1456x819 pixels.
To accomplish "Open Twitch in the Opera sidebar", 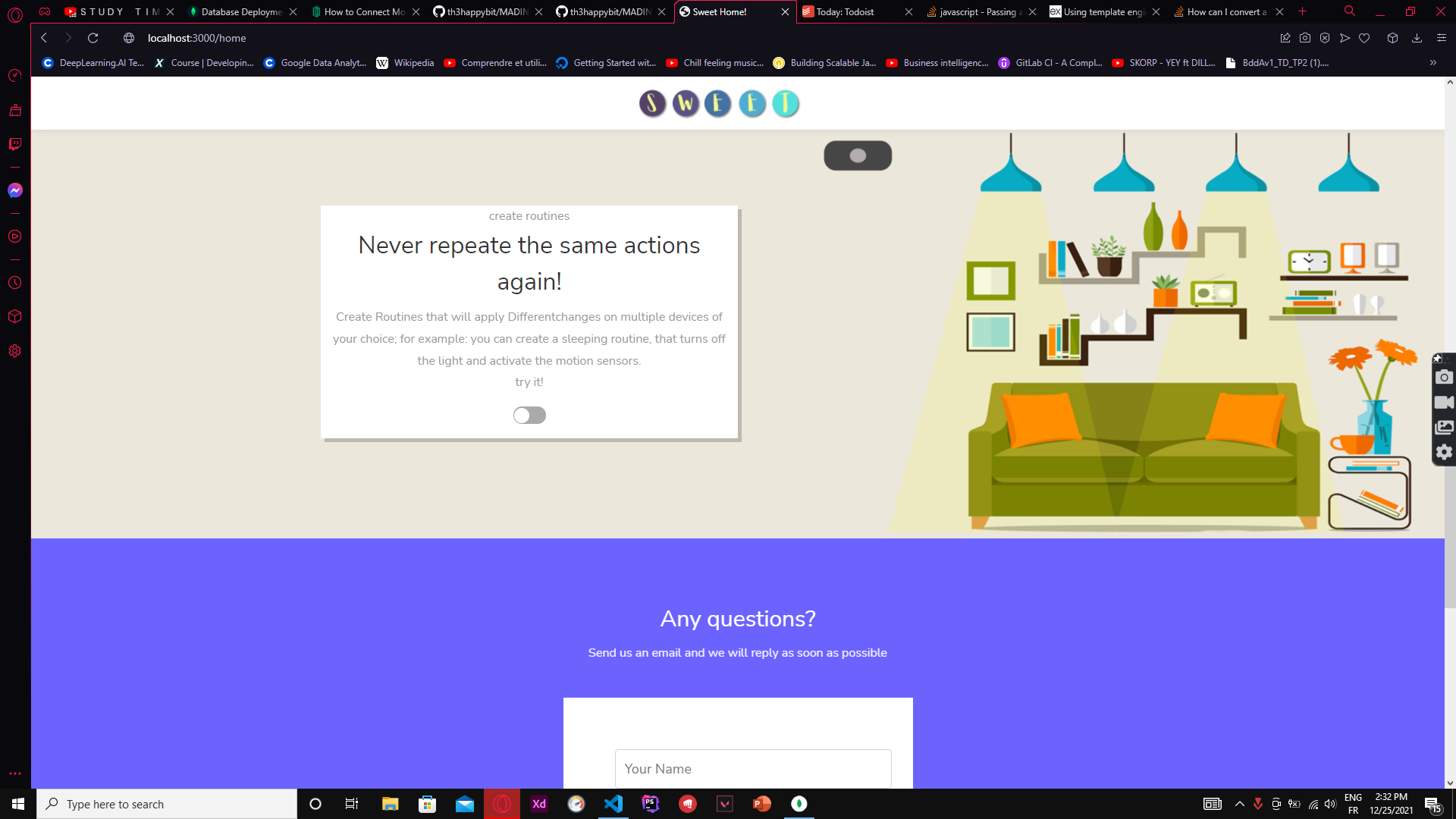I will 15,144.
